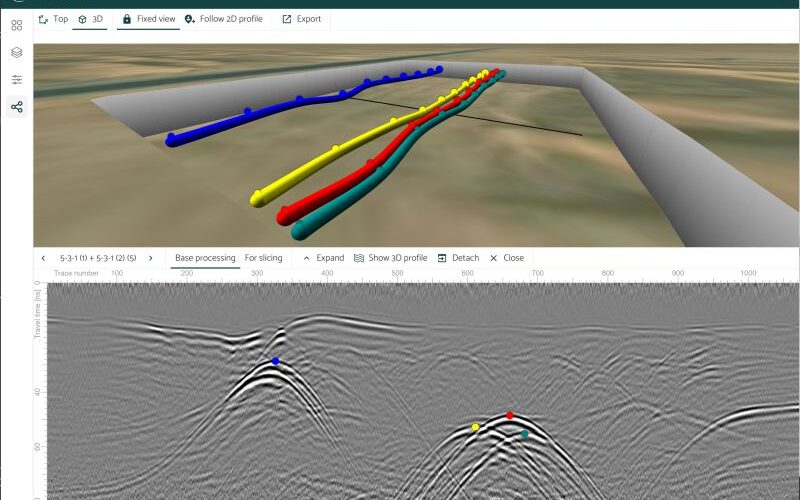The image size is (800, 500).
Task: Select the red marker point on the radargram
Action: [x=510, y=415]
